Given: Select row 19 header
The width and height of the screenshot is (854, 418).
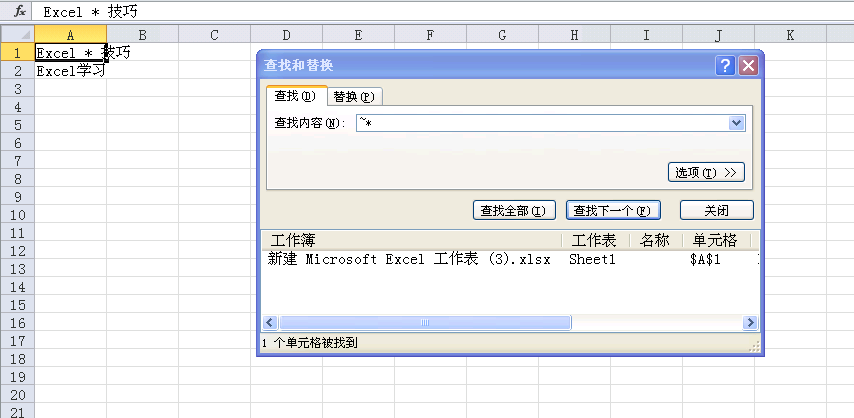Looking at the screenshot, I should [17, 377].
